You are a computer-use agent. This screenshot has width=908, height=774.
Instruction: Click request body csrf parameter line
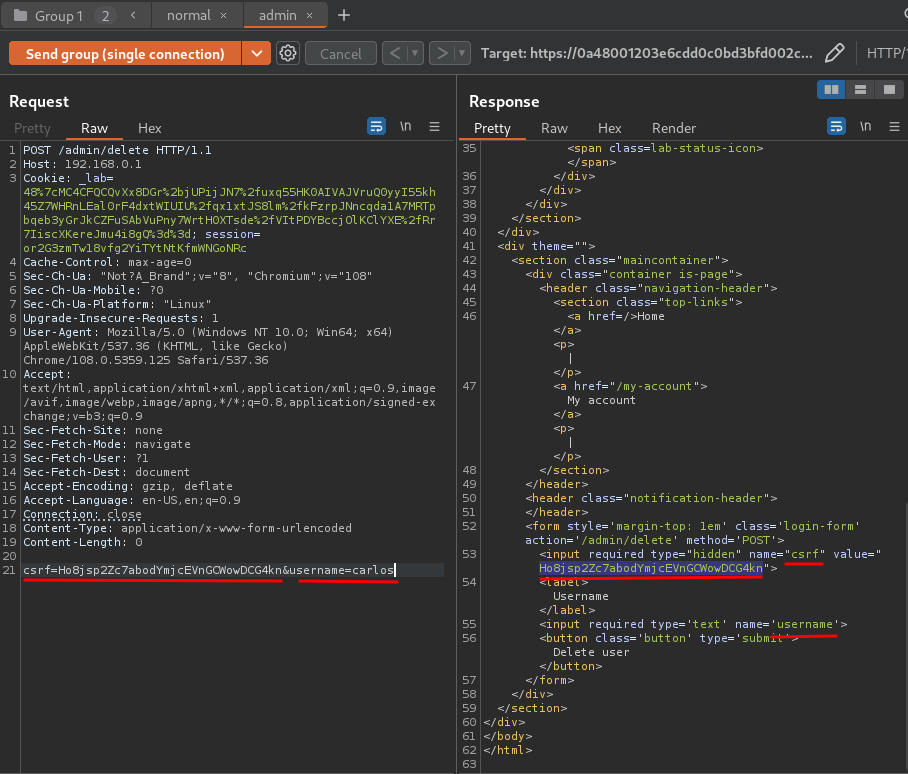point(208,570)
